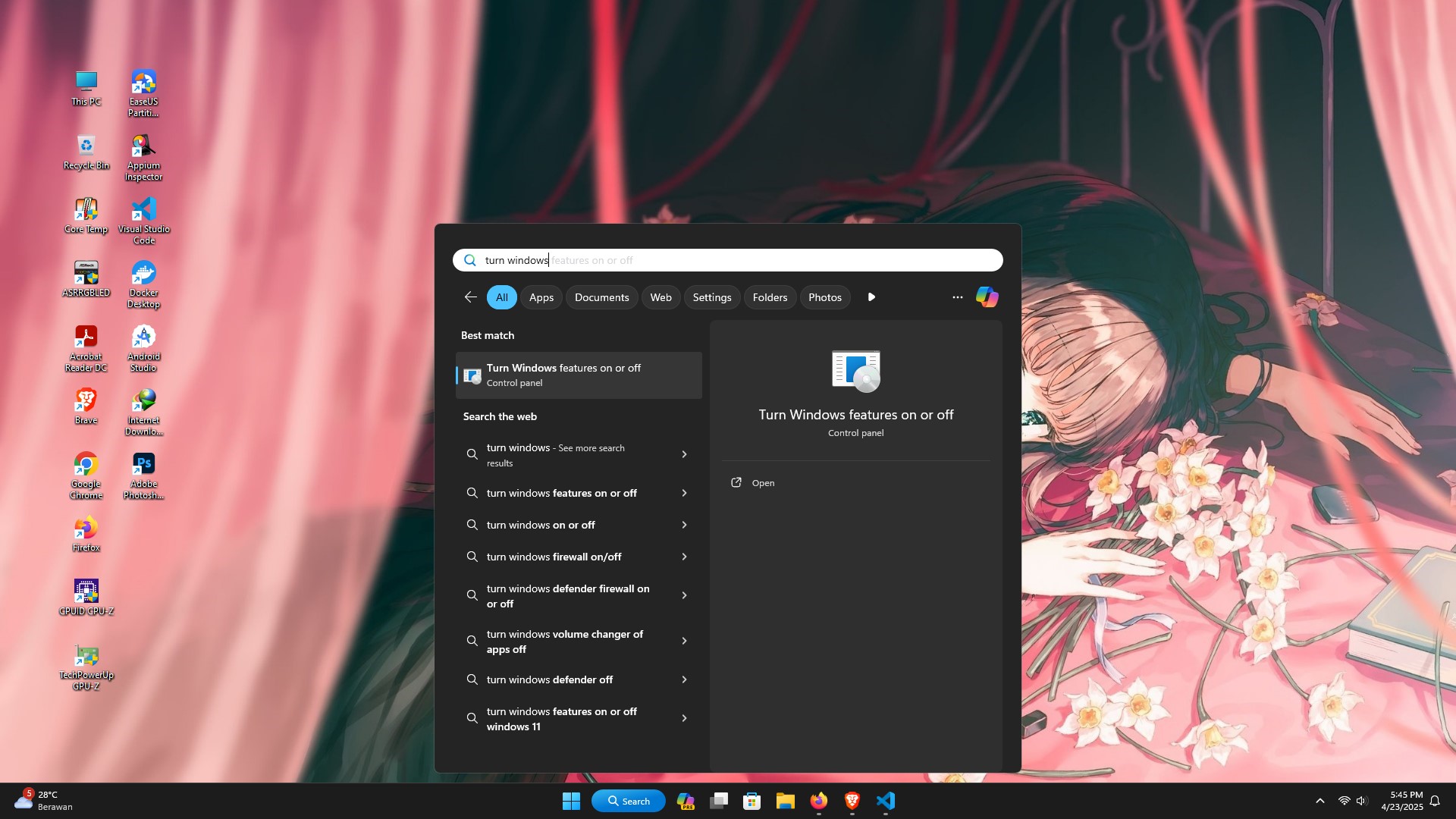Open Microsoft Store from taskbar
This screenshot has width=1456, height=819.
coord(752,801)
